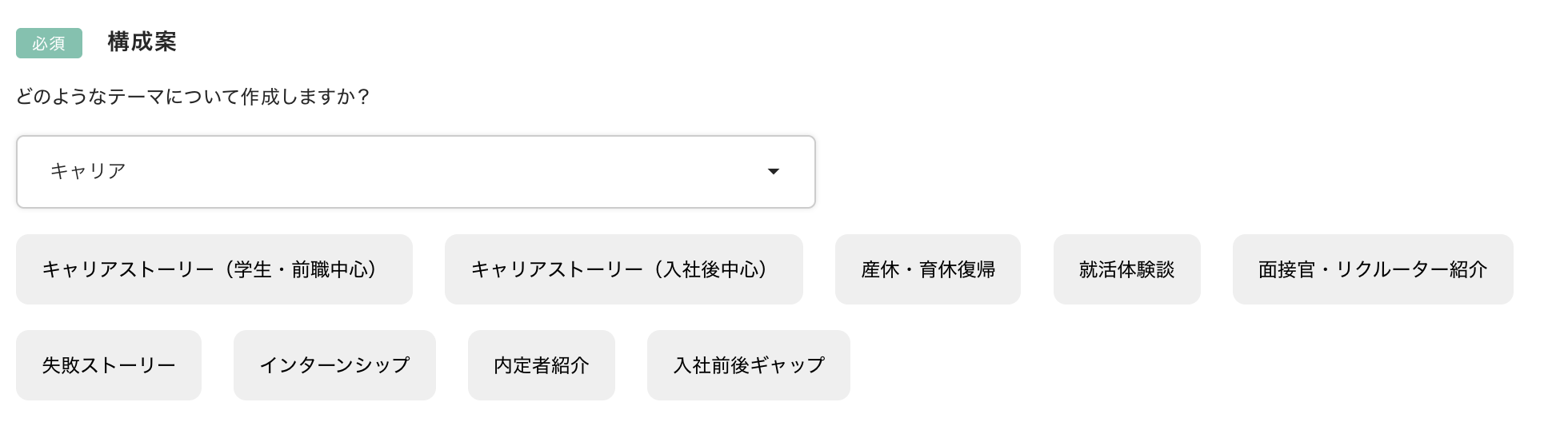Choose the post-joining career story option
1568x430 pixels.
click(x=623, y=269)
